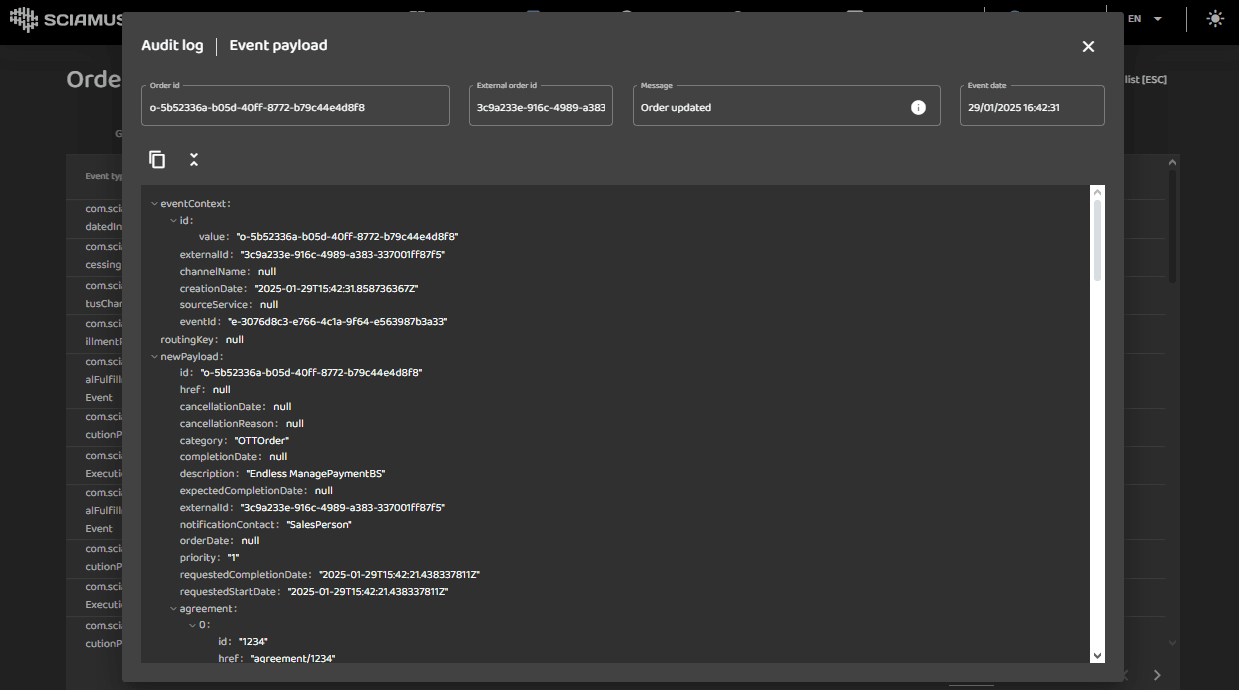Screen dimensions: 1239x690
Task: Click the payload vertical scrollbar thumb
Action: (x=1097, y=240)
